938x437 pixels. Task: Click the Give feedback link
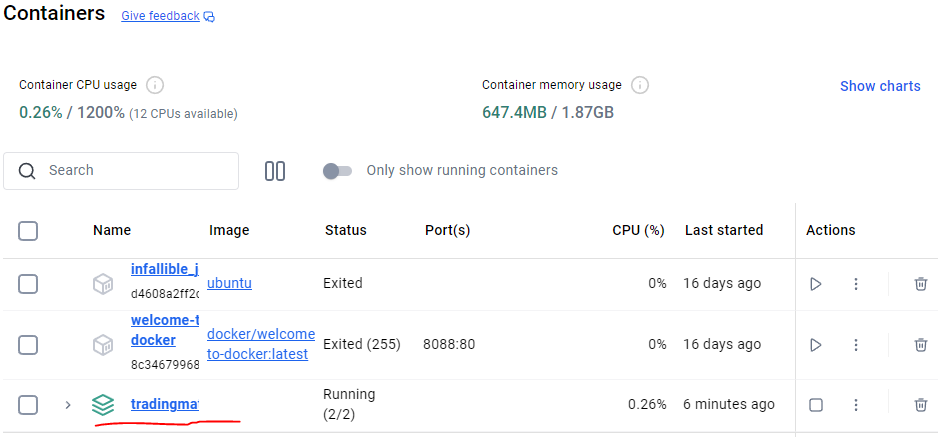[x=160, y=16]
